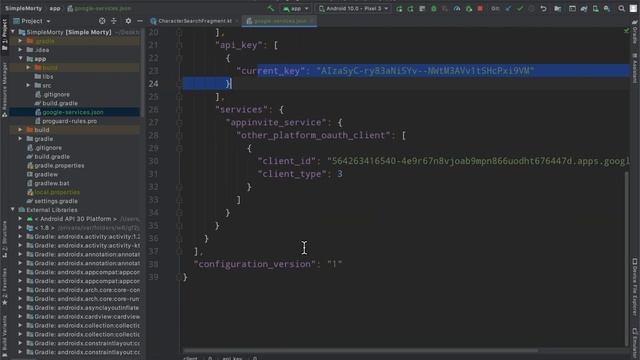
Task: Select the libs folder
Action: point(44,76)
